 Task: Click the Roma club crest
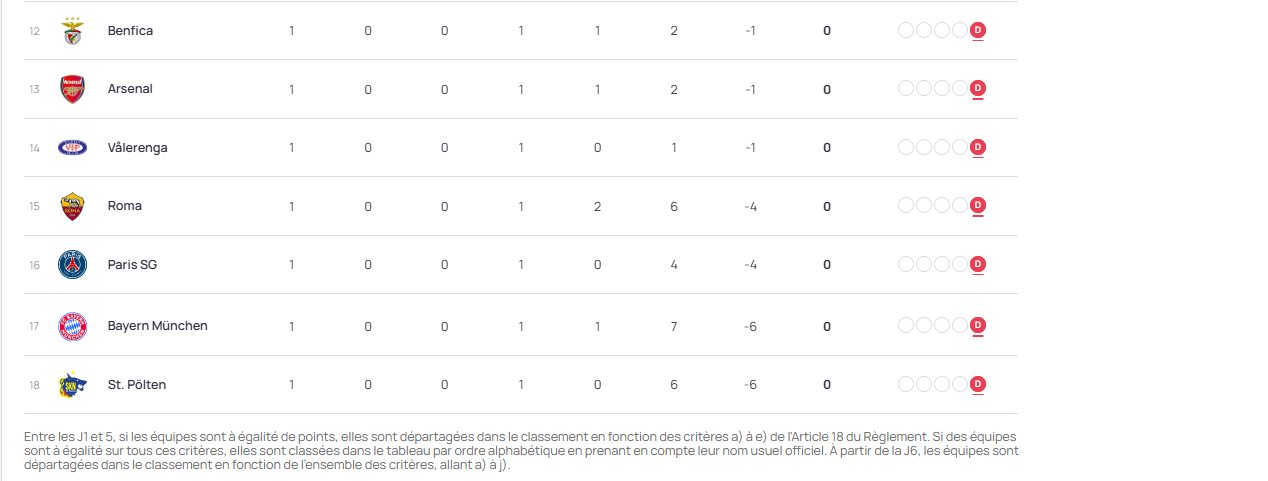[x=72, y=206]
